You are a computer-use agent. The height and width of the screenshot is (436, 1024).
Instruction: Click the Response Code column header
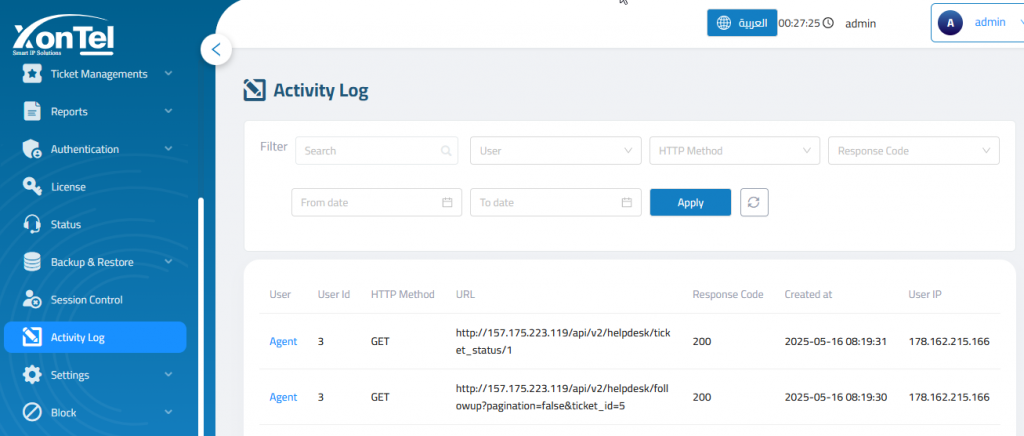tap(728, 294)
